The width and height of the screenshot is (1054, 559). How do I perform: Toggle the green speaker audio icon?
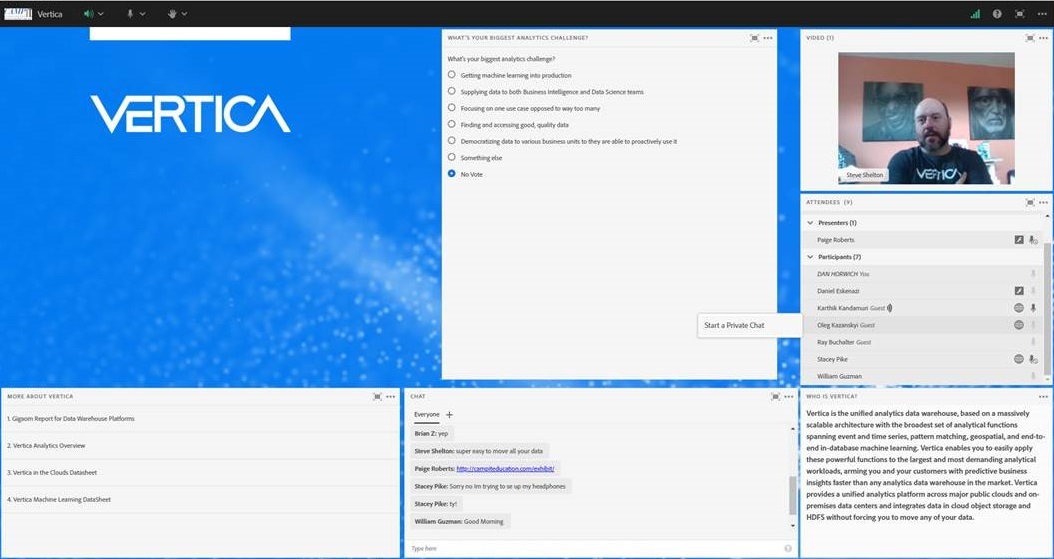tap(88, 13)
